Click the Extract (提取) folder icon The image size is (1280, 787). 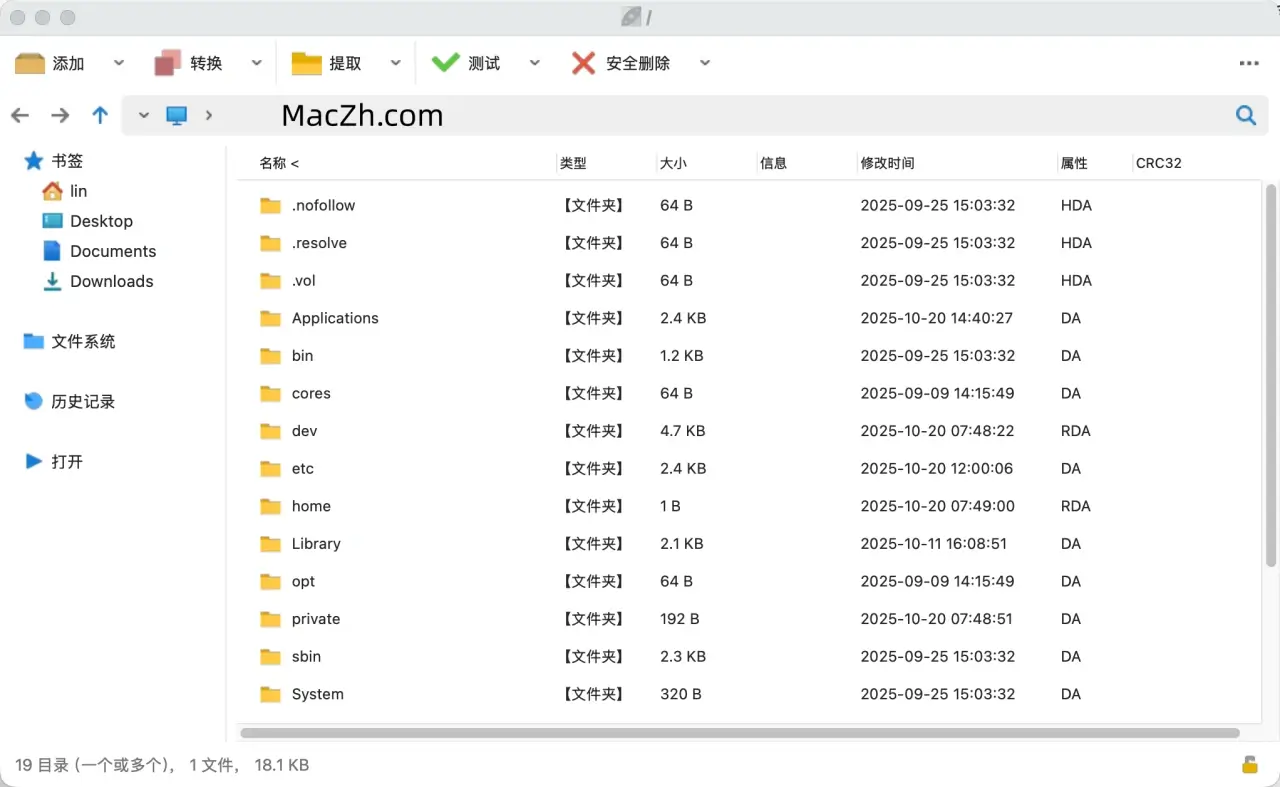pyautogui.click(x=306, y=63)
